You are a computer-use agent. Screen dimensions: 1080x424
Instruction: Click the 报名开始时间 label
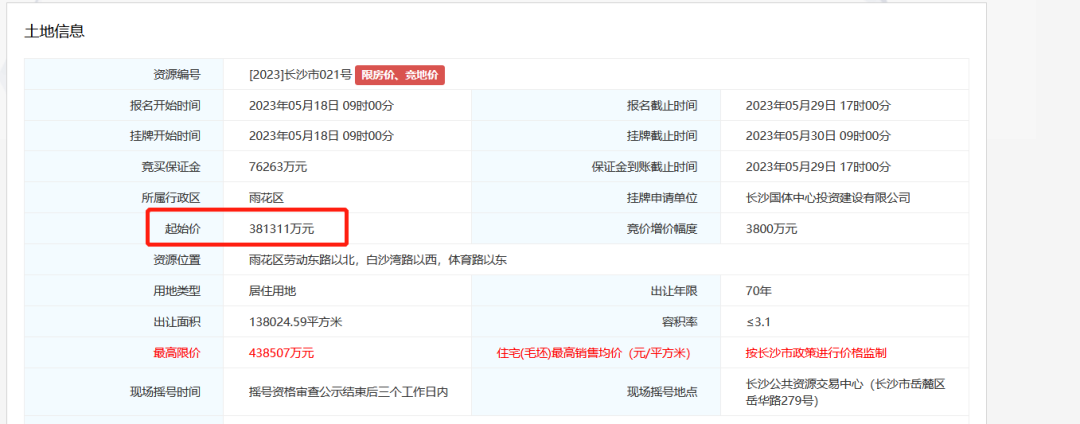pyautogui.click(x=165, y=106)
